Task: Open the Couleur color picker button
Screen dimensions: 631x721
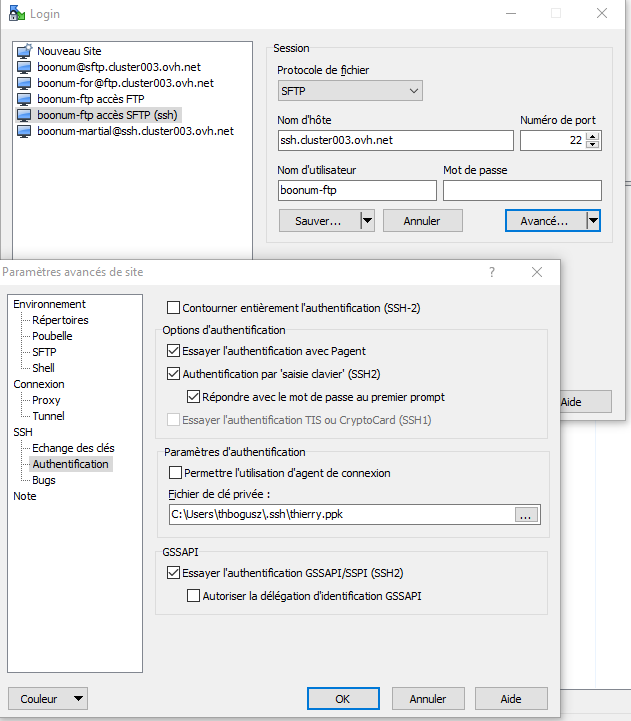Action: click(x=46, y=699)
